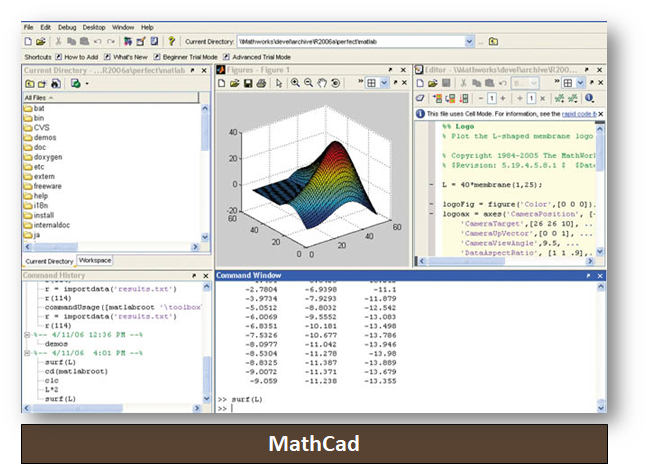Screen dimensions: 649x472
Task: Print the figure from the Figures toolbar
Action: tap(261, 83)
